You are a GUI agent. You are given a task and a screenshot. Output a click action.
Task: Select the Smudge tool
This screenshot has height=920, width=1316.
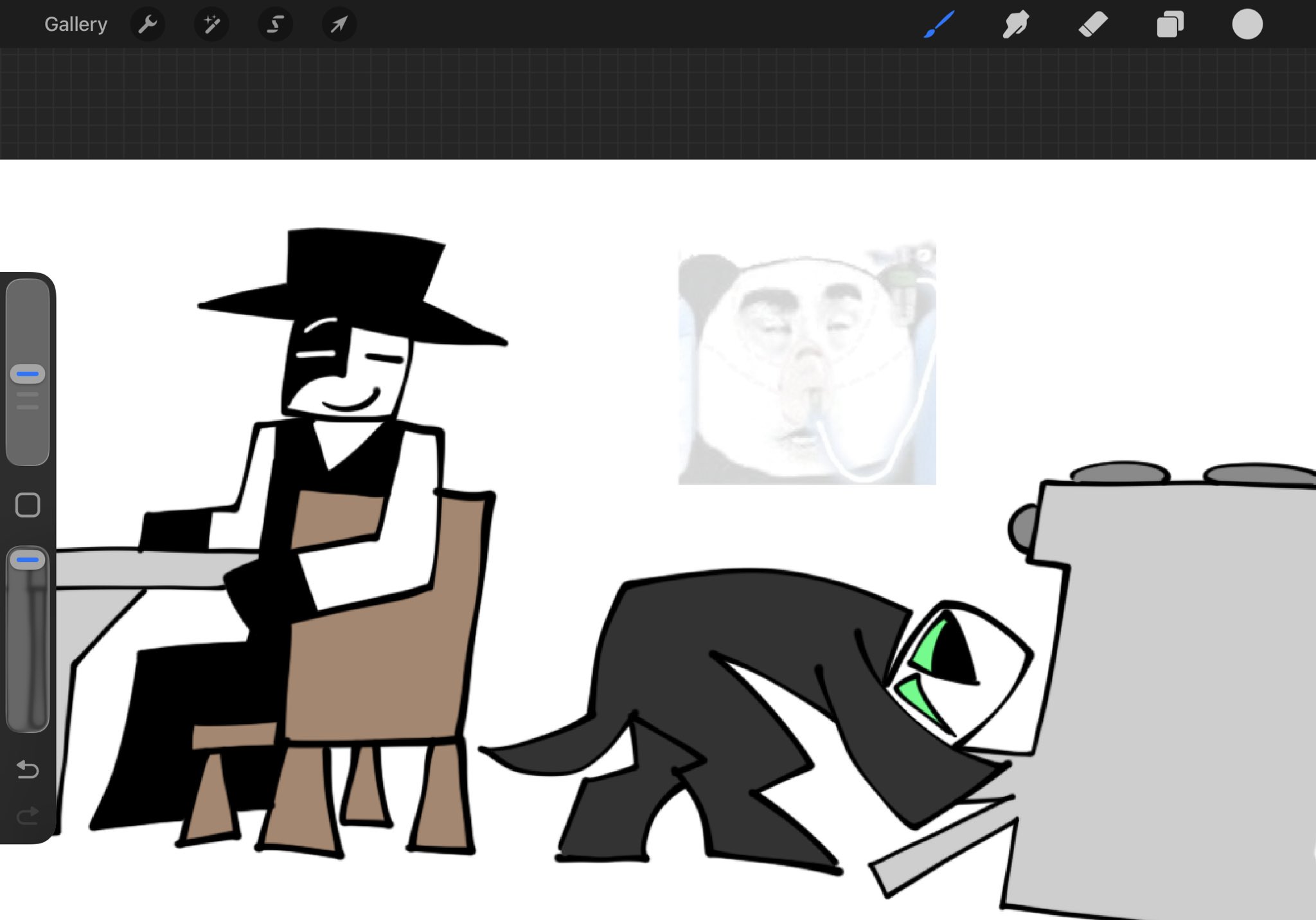[1016, 24]
